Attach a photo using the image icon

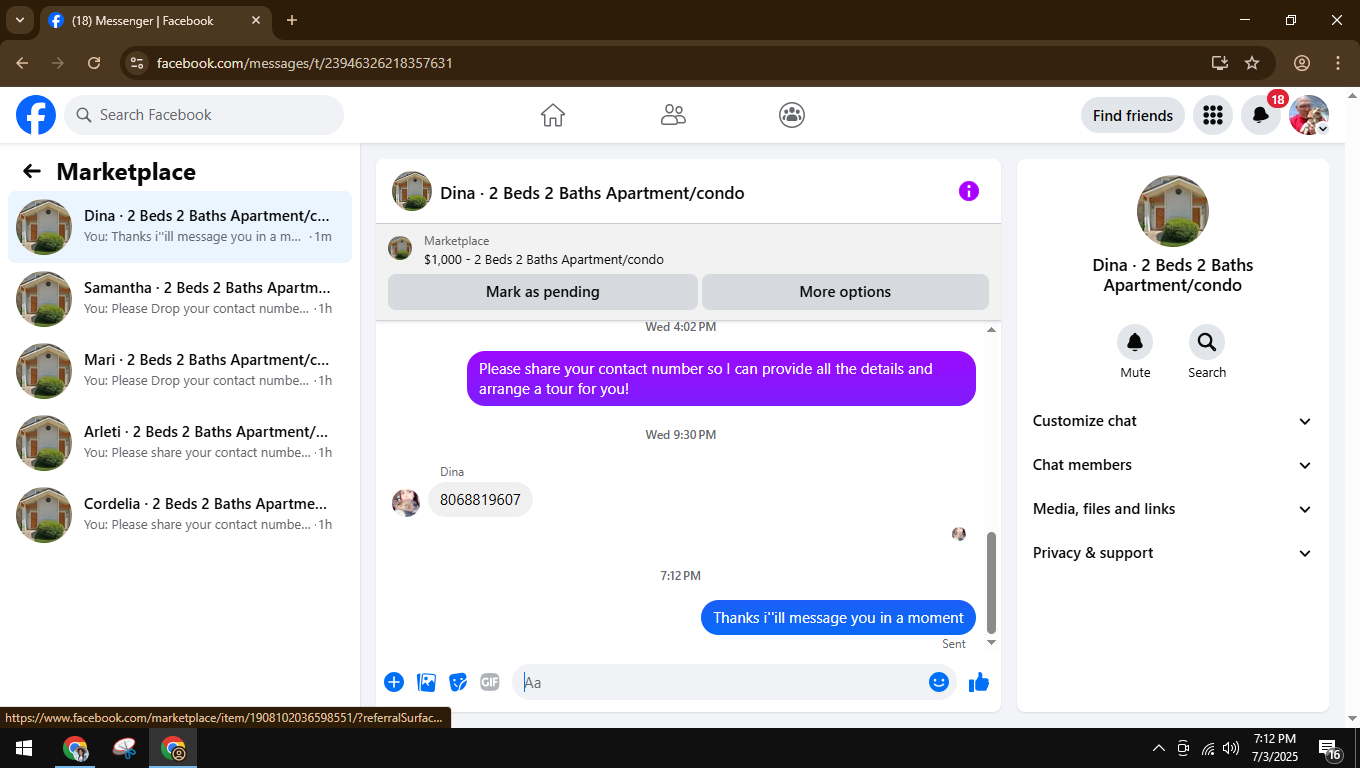coord(427,682)
